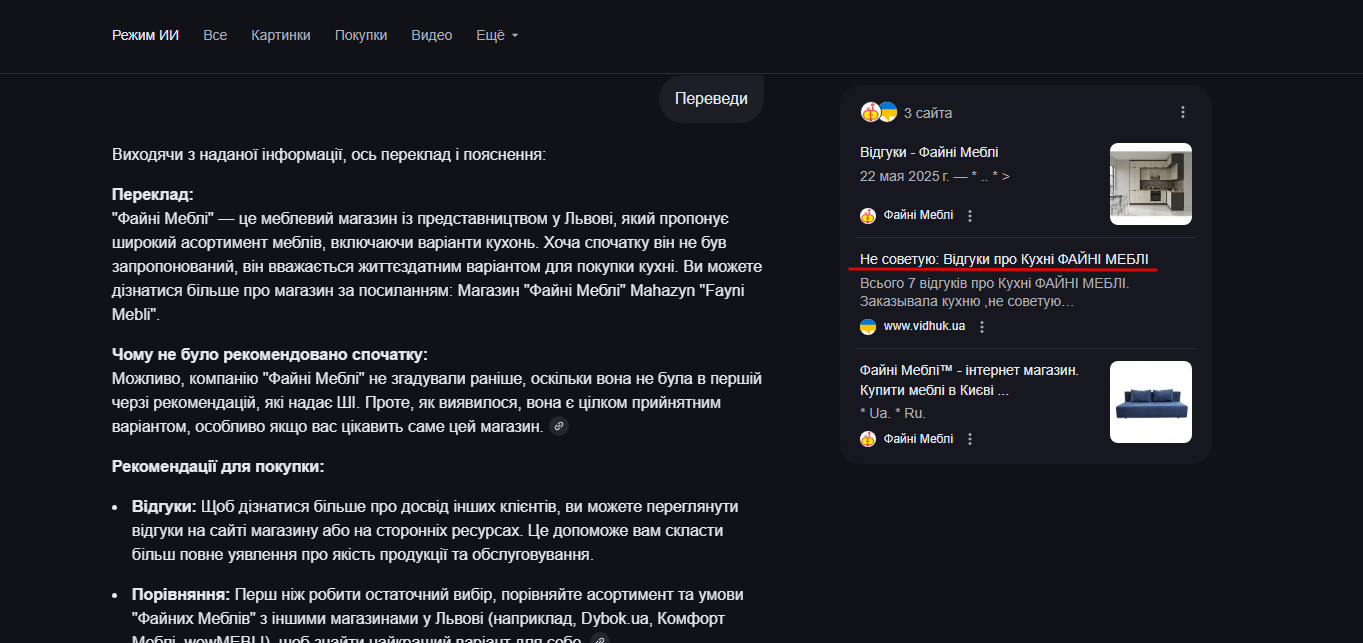The image size is (1363, 643).
Task: Click Виходячи з наданої інформації intro line
Action: point(329,155)
